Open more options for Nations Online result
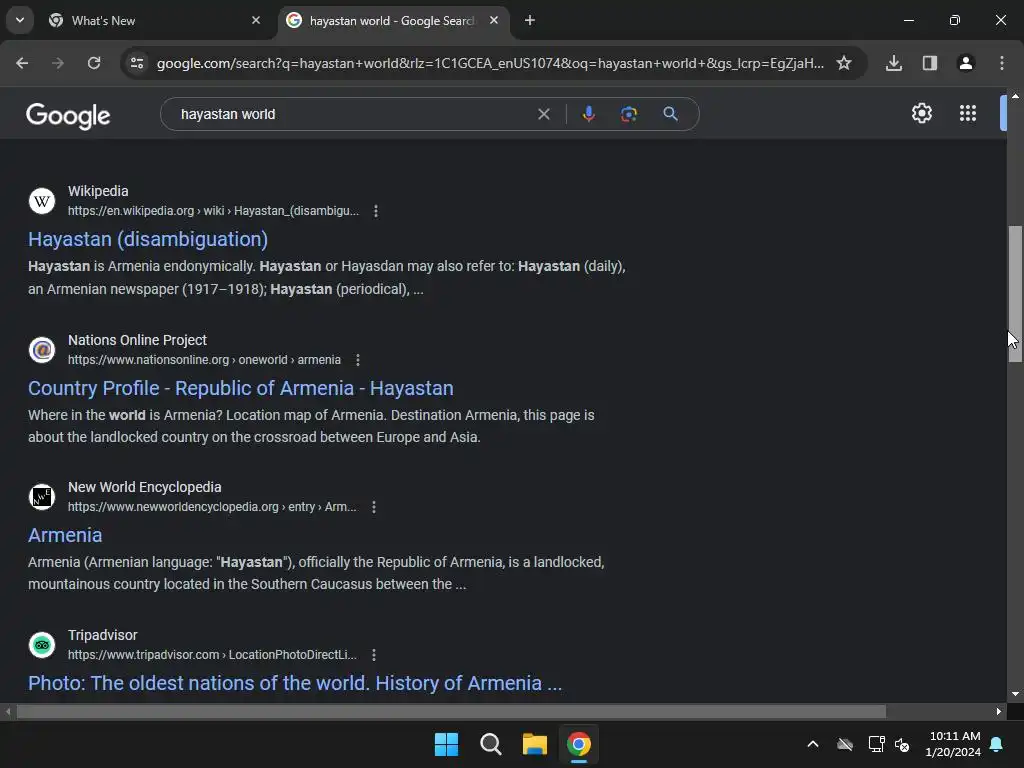The height and width of the screenshot is (768, 1024). [x=357, y=360]
